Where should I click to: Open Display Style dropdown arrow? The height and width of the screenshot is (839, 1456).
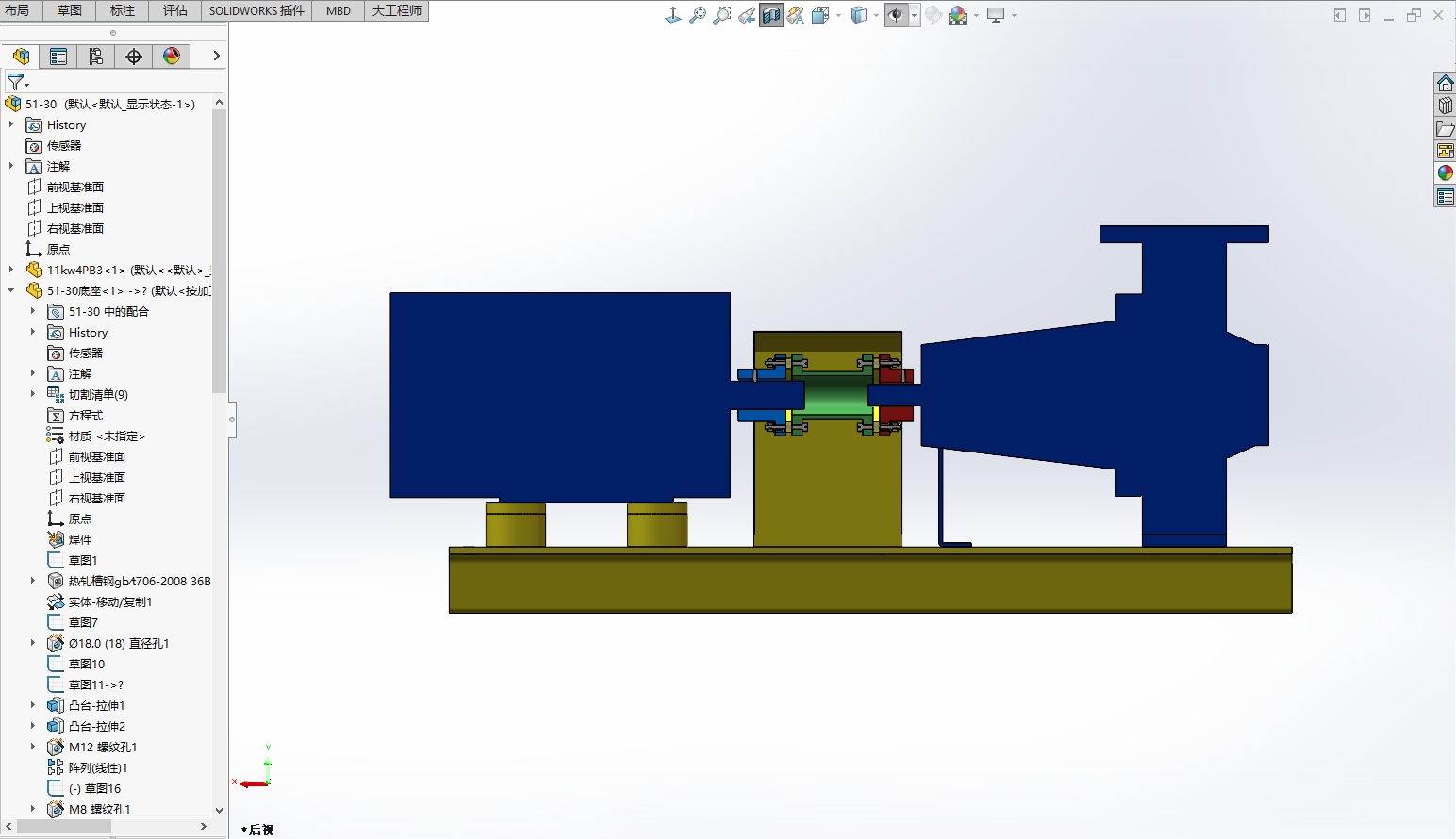876,15
